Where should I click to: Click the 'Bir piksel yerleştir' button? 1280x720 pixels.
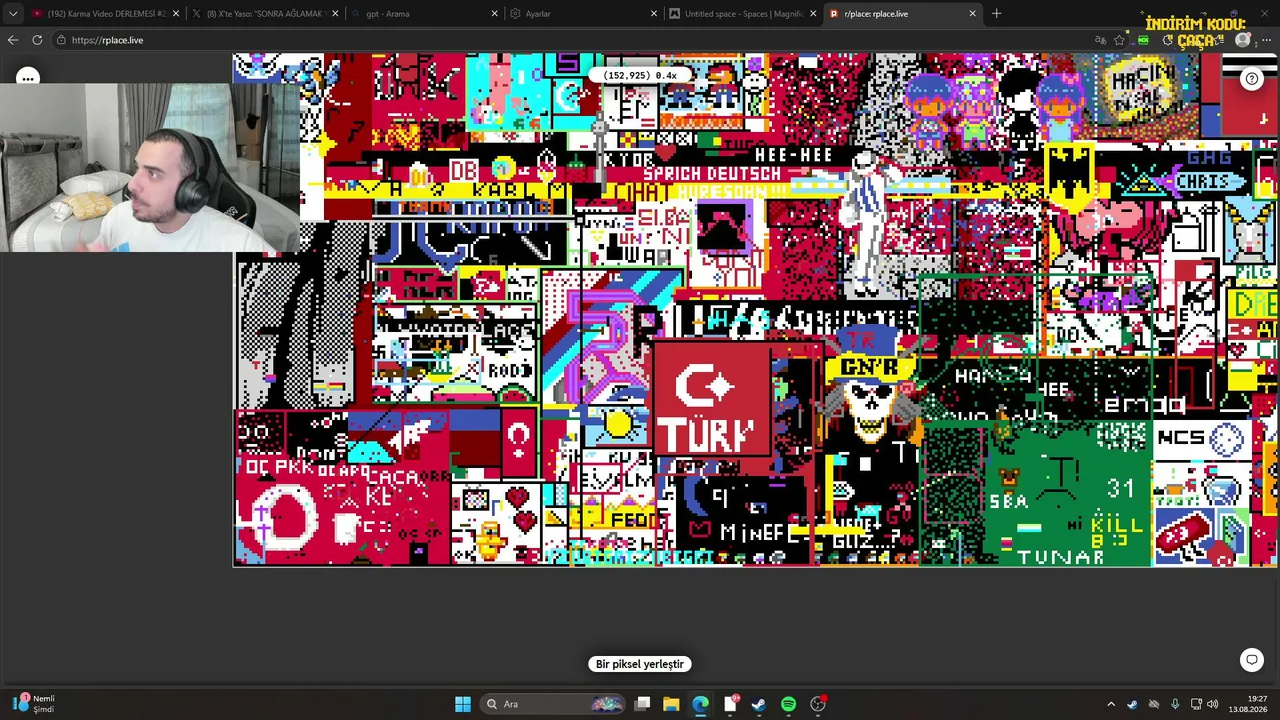click(x=640, y=664)
